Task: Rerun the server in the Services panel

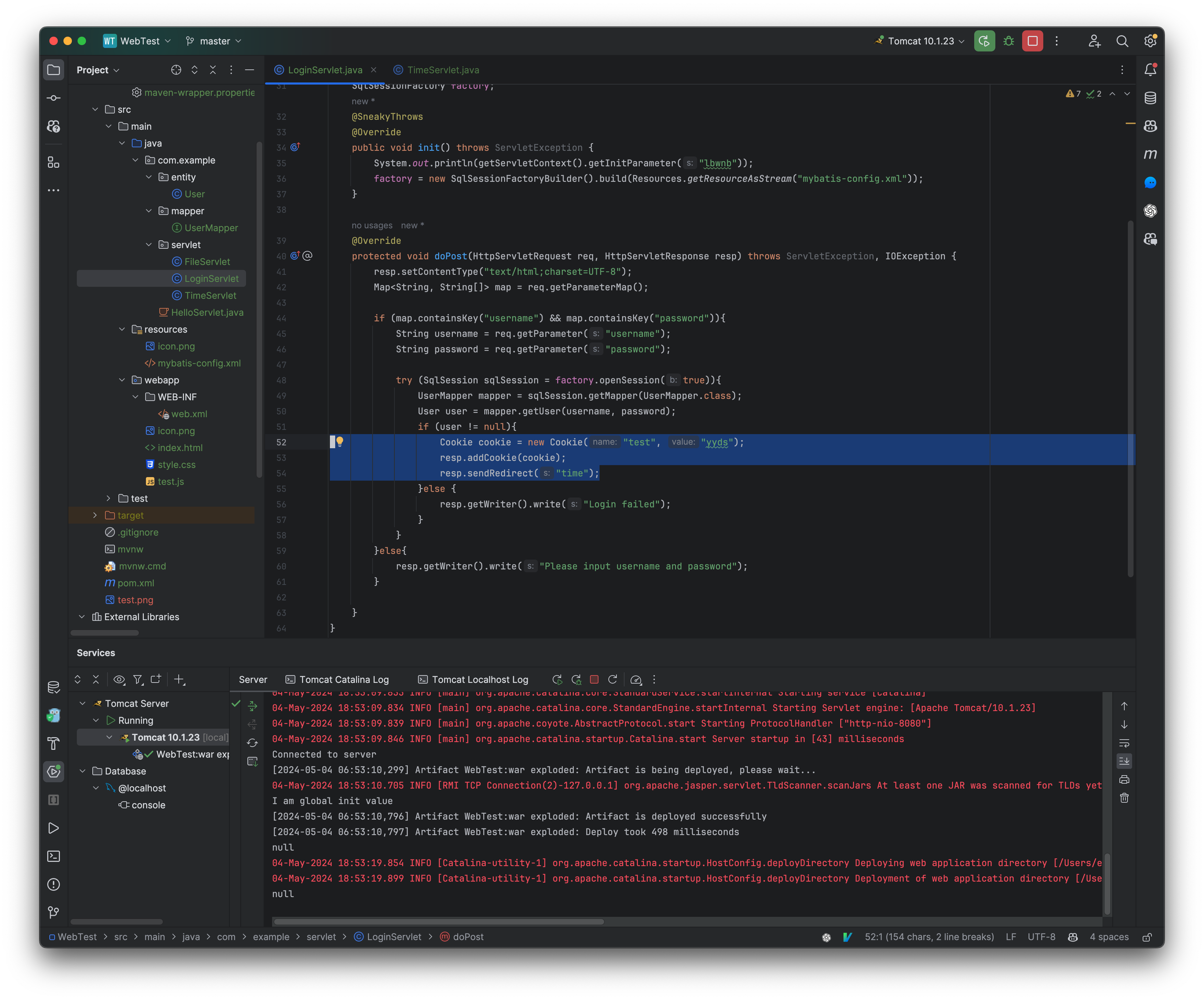Action: pyautogui.click(x=557, y=679)
